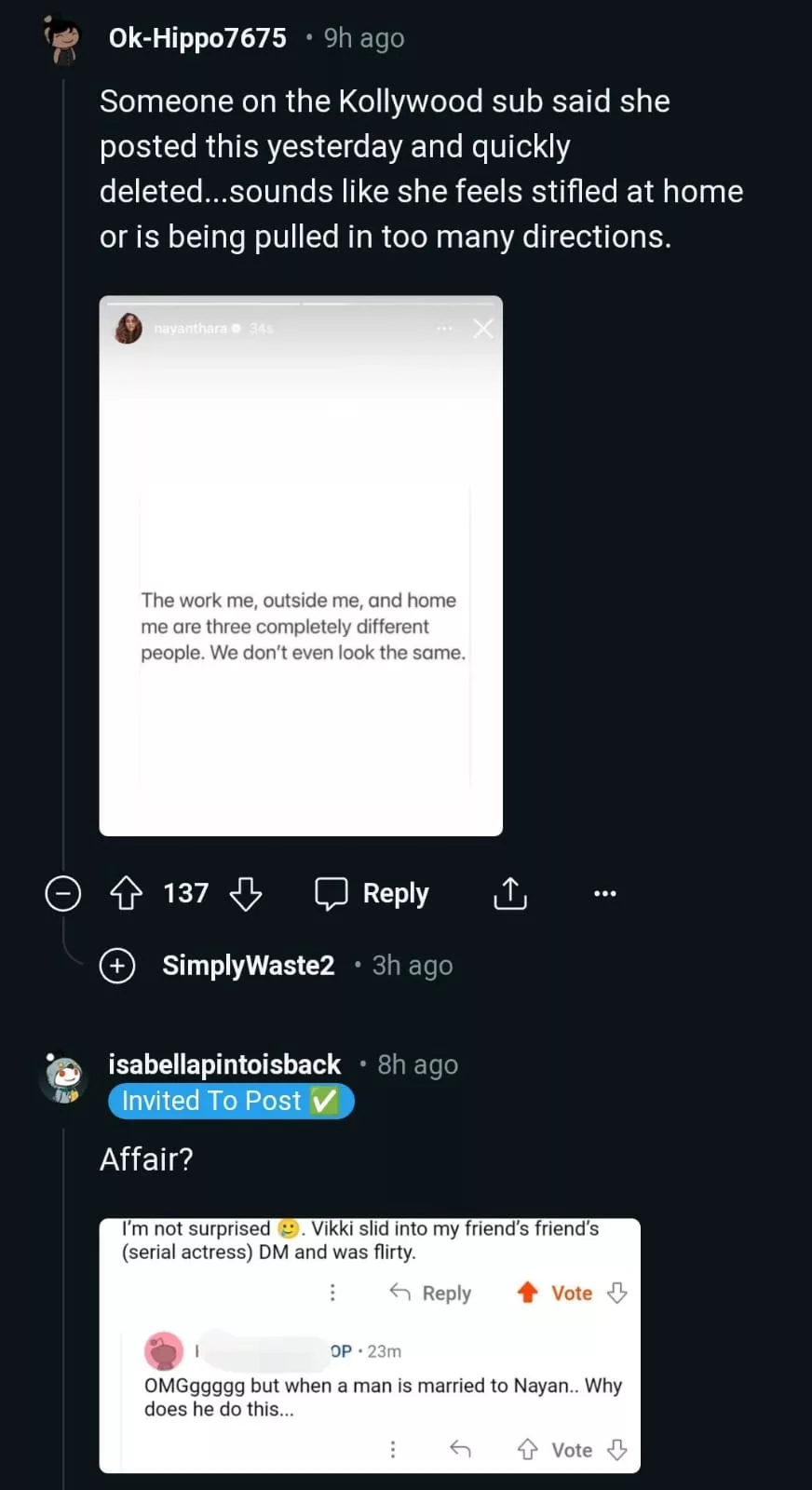Open isabellapintoisback profile link
Image resolution: width=812 pixels, height=1490 pixels.
[224, 1064]
